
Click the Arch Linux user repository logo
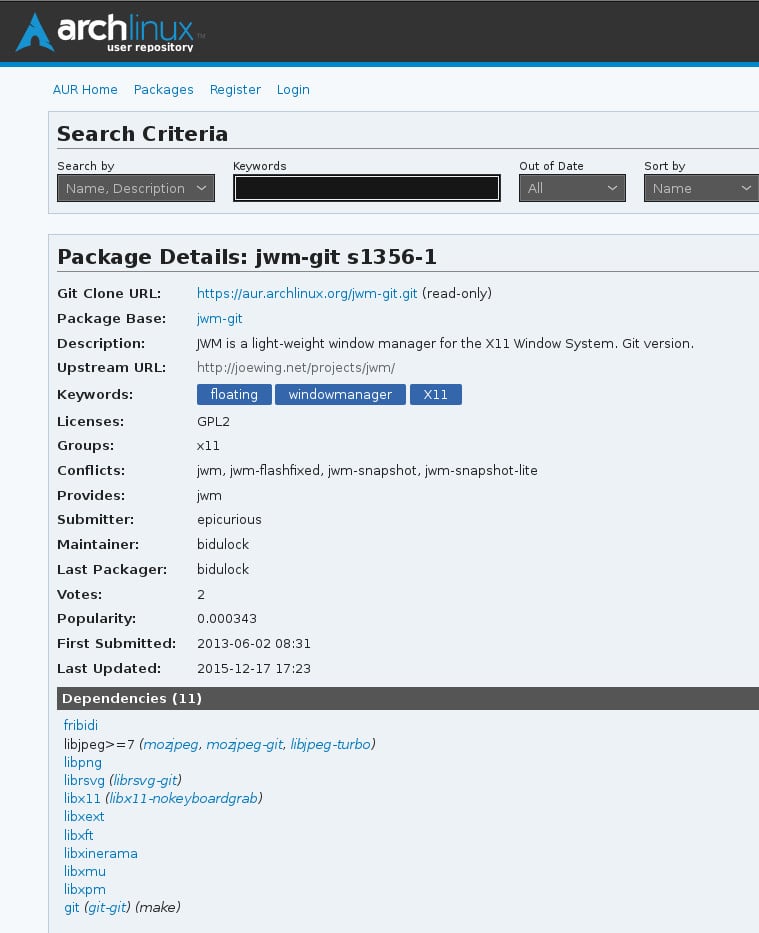110,32
